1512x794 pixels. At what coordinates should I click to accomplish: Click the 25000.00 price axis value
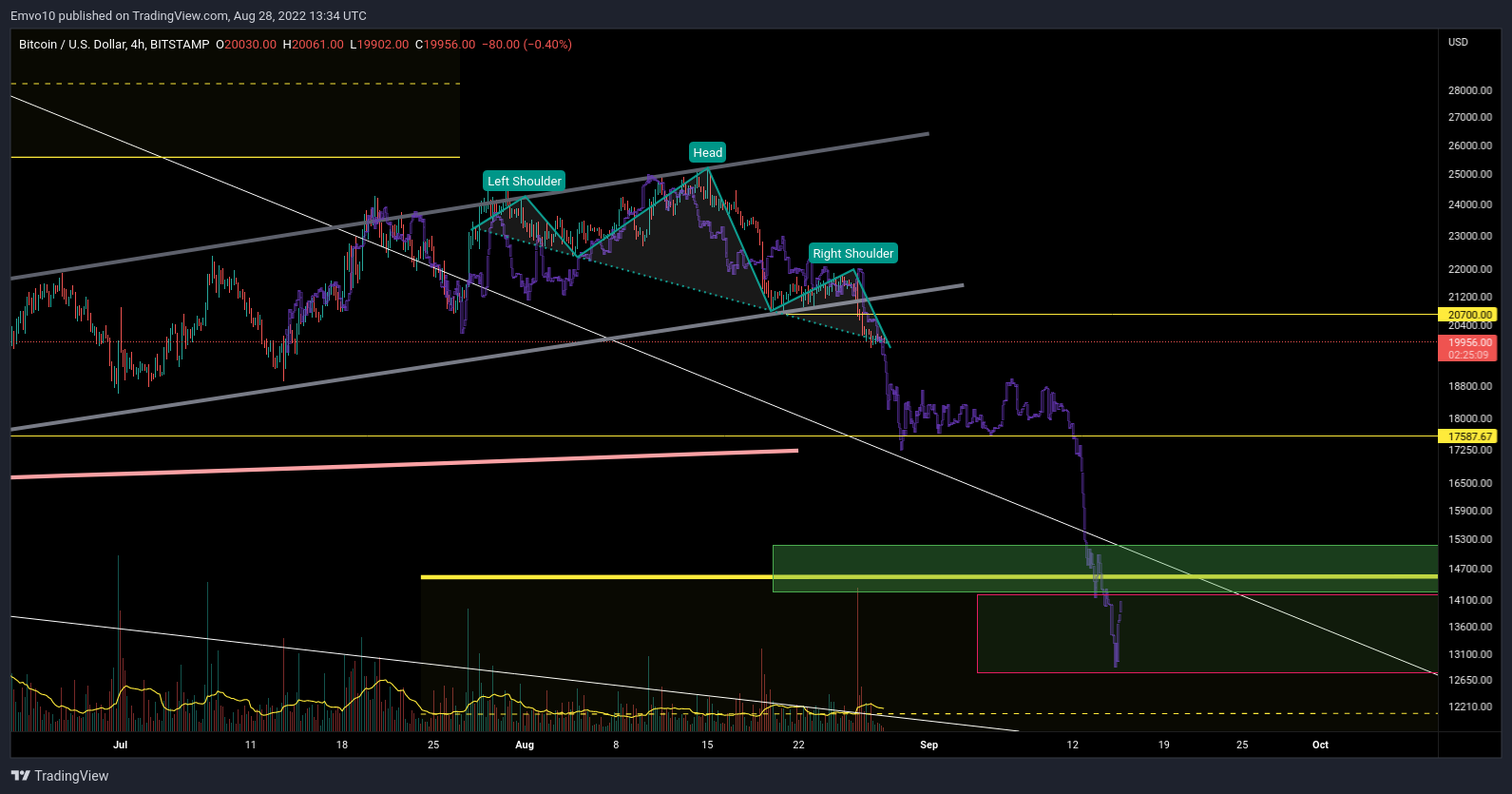point(1469,174)
